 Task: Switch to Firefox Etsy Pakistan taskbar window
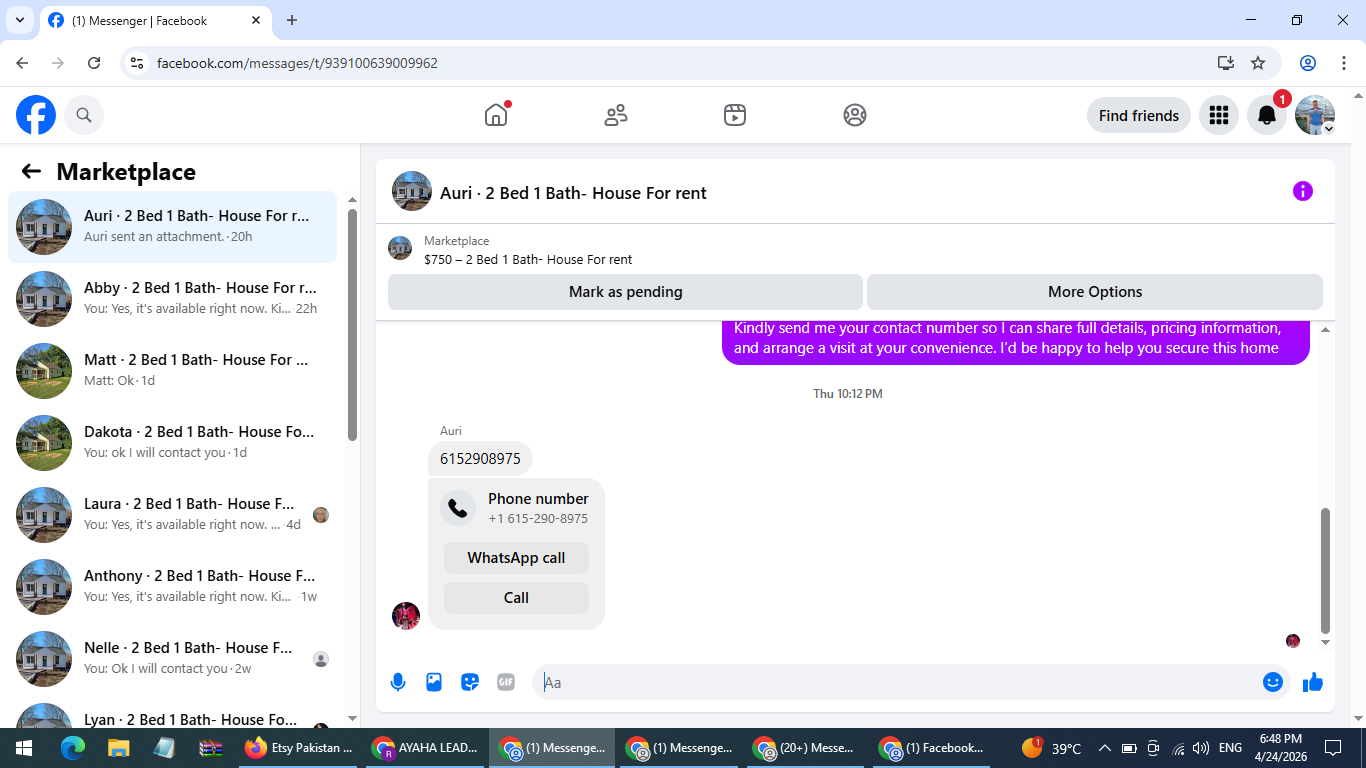(x=300, y=748)
